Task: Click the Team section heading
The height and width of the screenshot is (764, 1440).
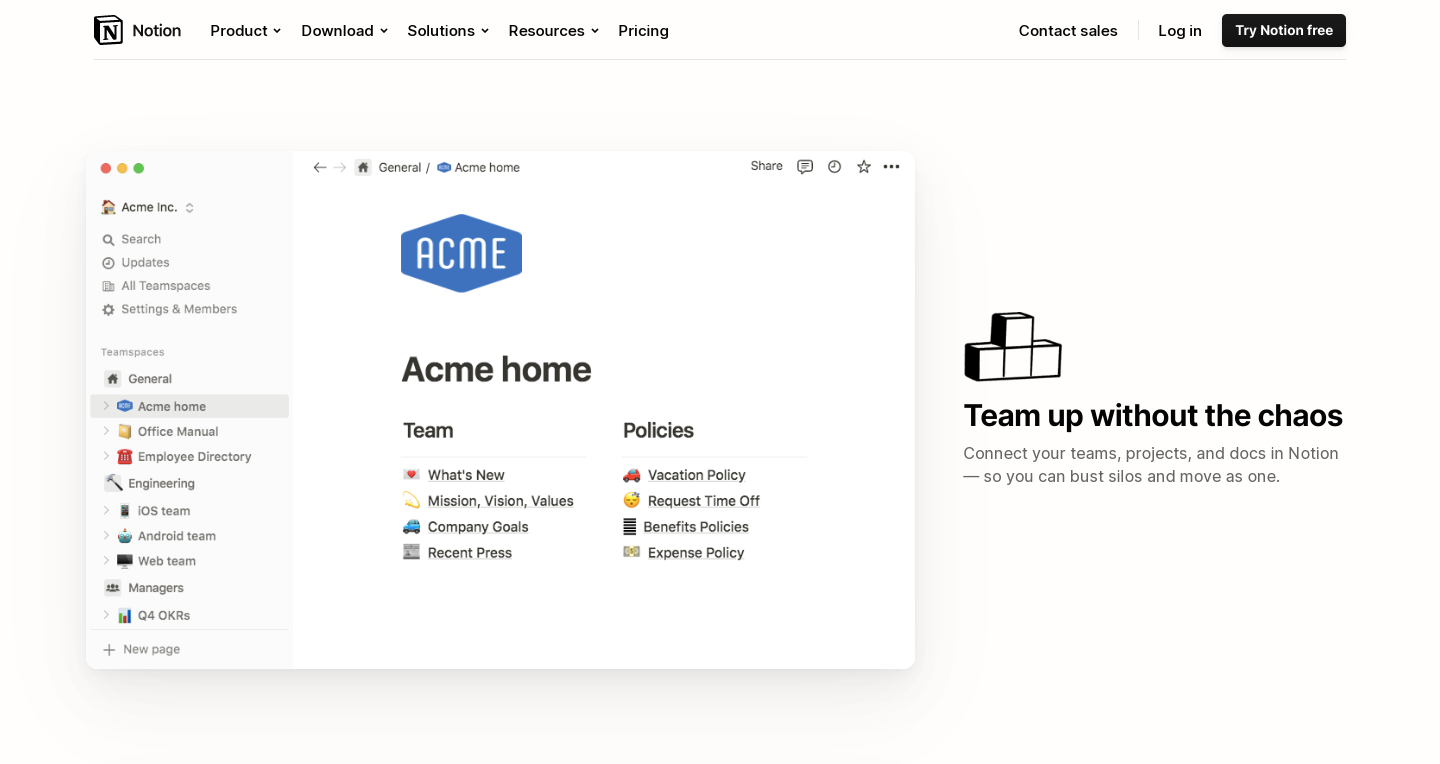Action: pos(428,431)
